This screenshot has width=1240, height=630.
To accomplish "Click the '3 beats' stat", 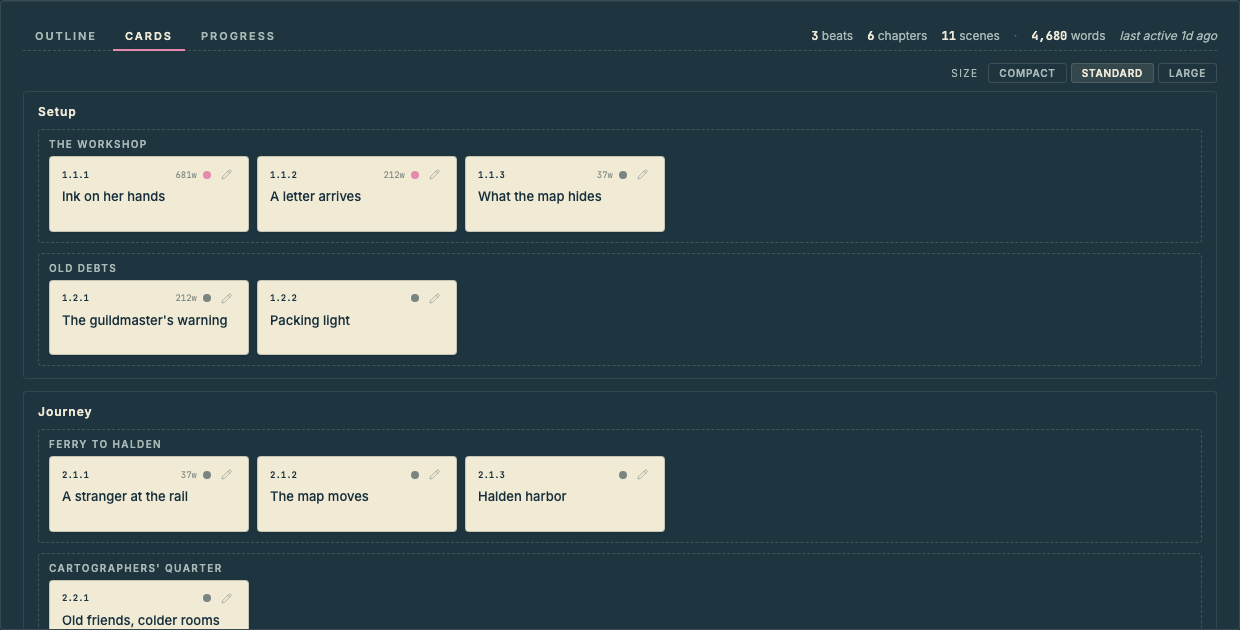I will 832,36.
